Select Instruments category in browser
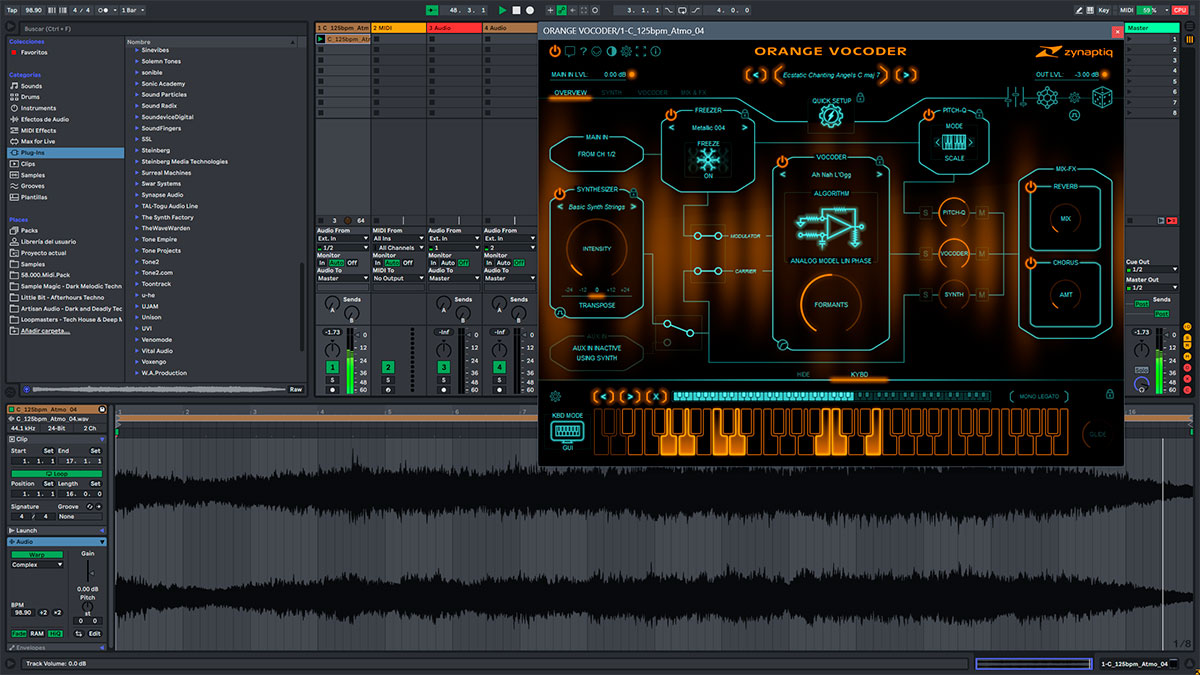This screenshot has width=1200, height=675. tap(38, 108)
